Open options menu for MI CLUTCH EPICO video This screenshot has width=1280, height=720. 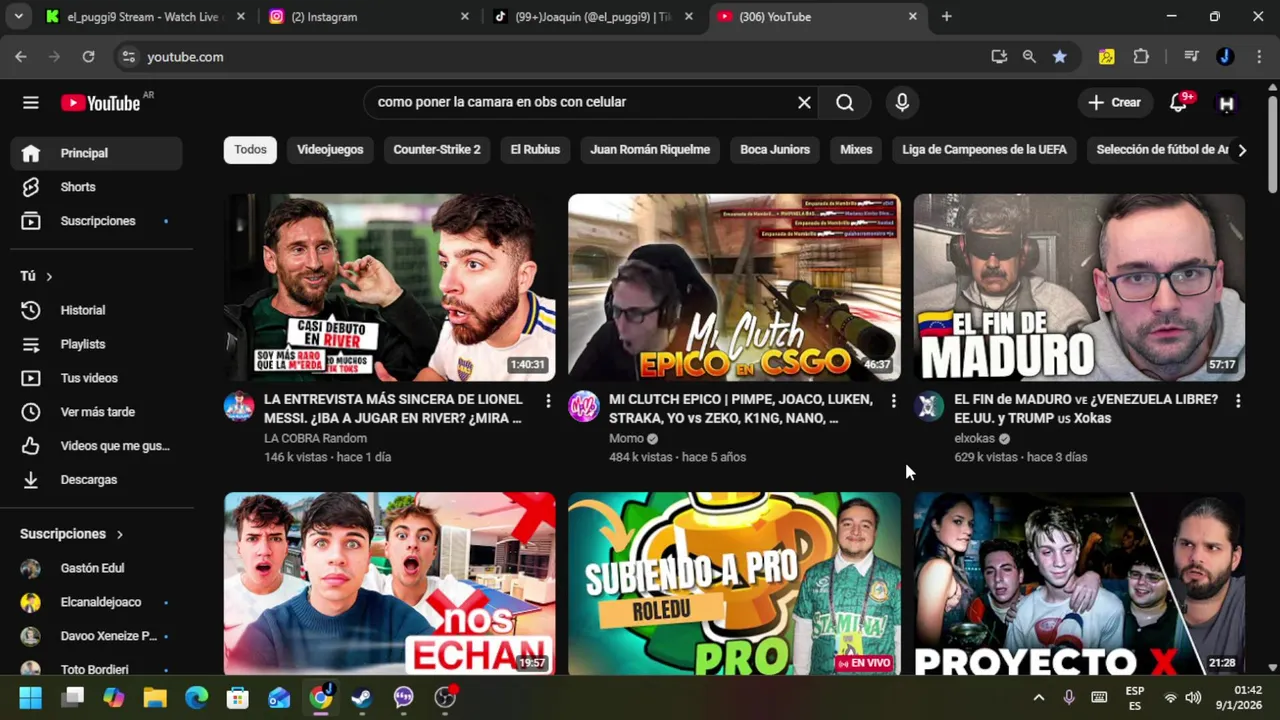pyautogui.click(x=893, y=401)
